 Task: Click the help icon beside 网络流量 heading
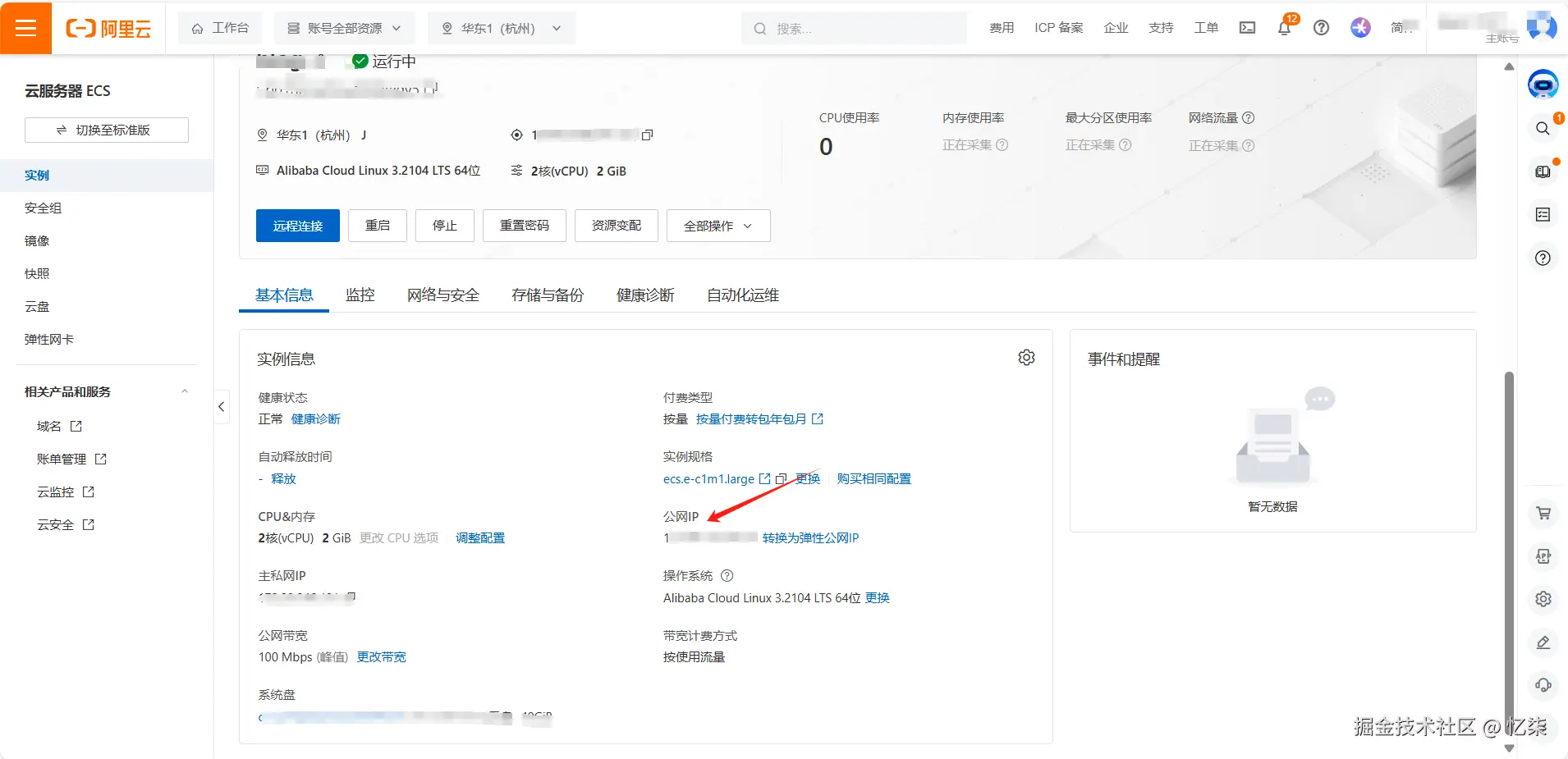pos(1249,118)
